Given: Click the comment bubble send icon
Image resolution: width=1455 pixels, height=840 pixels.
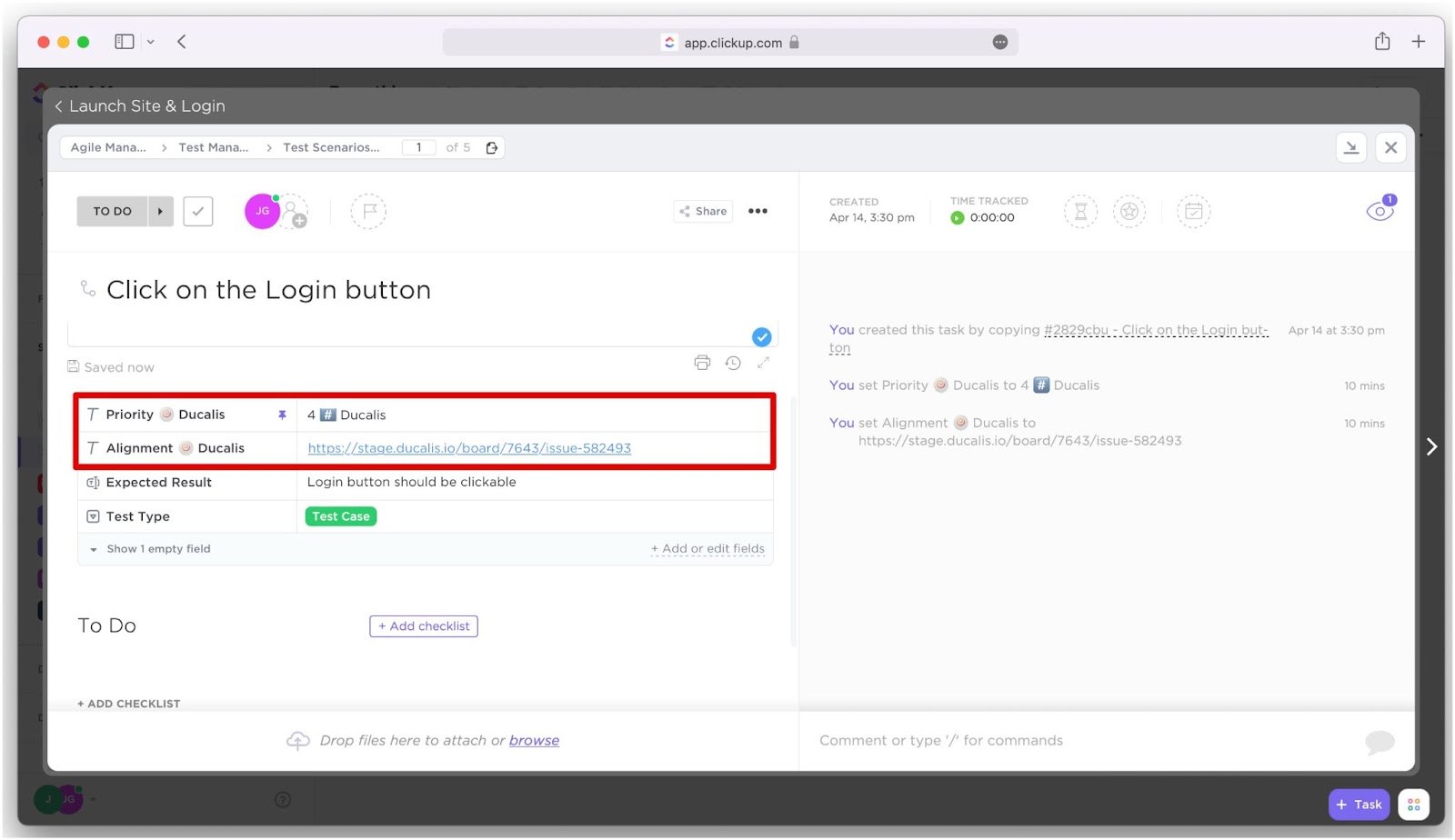Looking at the screenshot, I should pos(1380,742).
